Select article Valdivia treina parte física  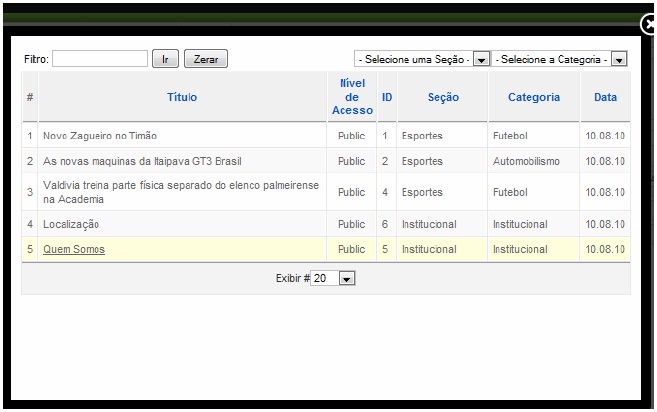coord(181,192)
